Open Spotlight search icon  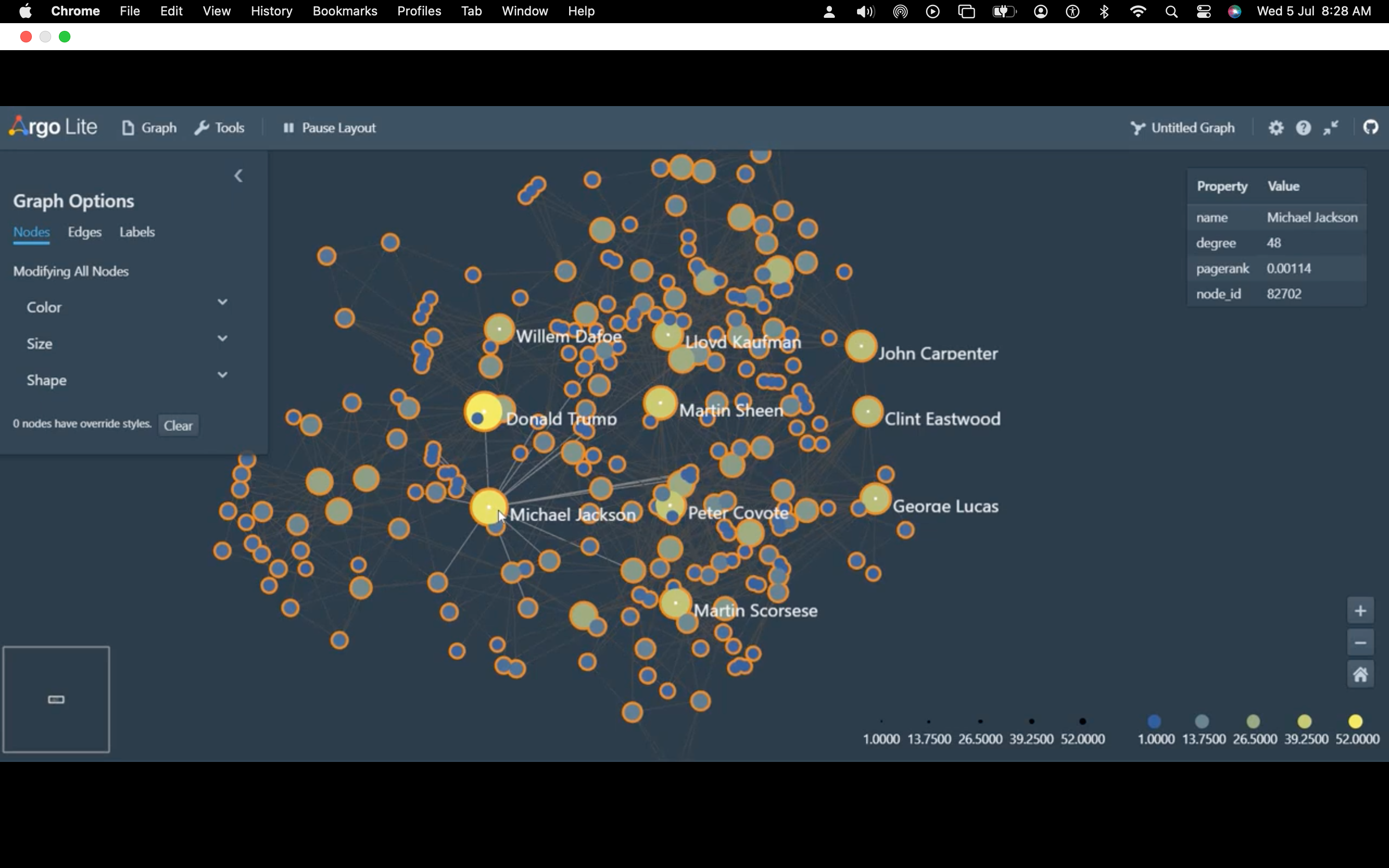(1171, 12)
